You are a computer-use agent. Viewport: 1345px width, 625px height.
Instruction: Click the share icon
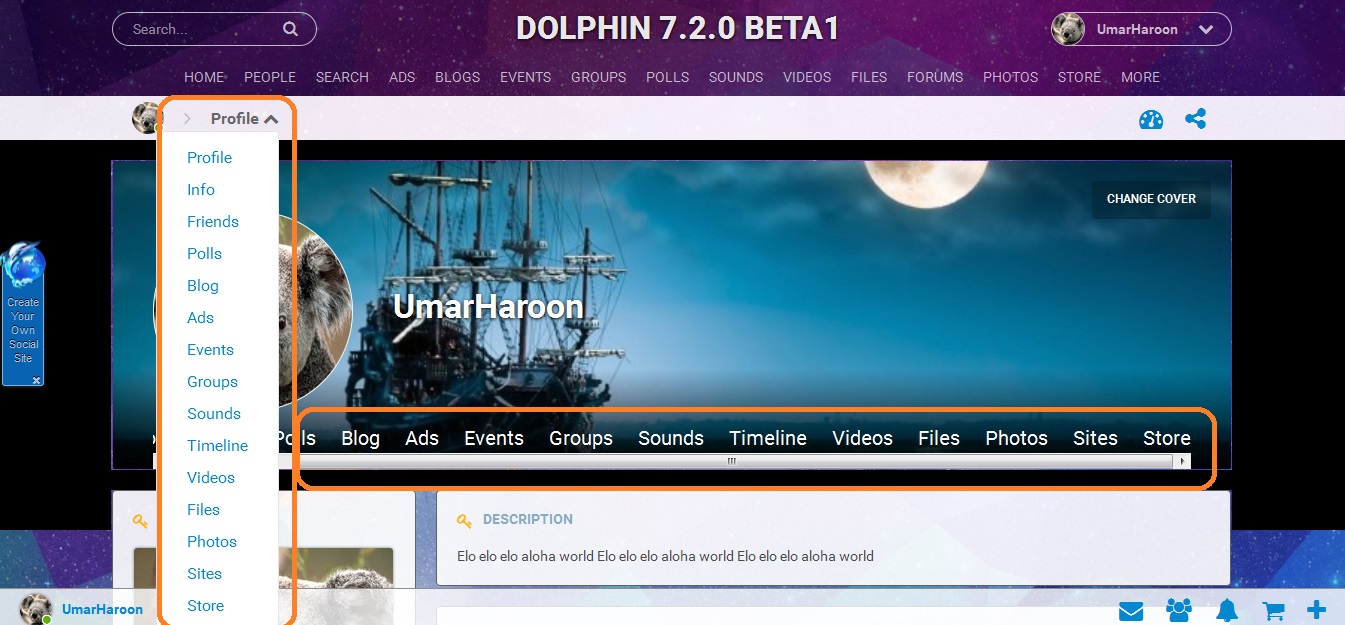pos(1195,119)
